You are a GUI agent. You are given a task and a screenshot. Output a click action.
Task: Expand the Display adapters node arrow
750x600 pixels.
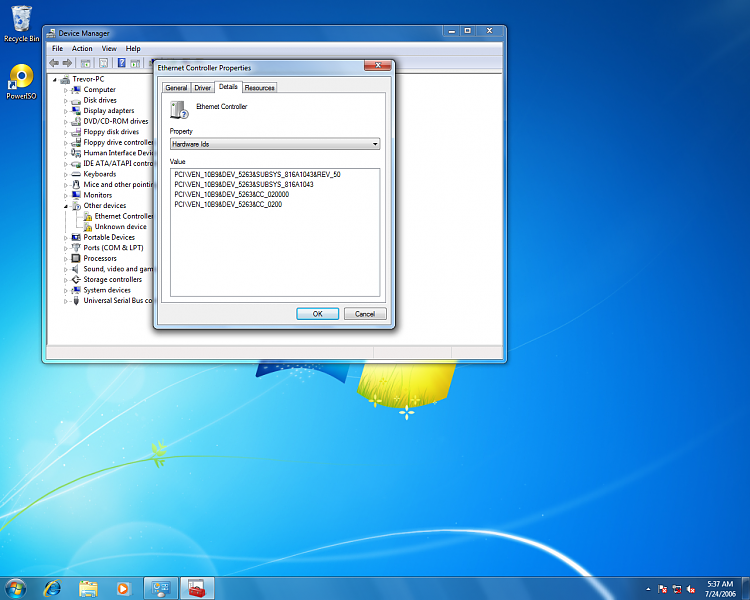[x=66, y=111]
